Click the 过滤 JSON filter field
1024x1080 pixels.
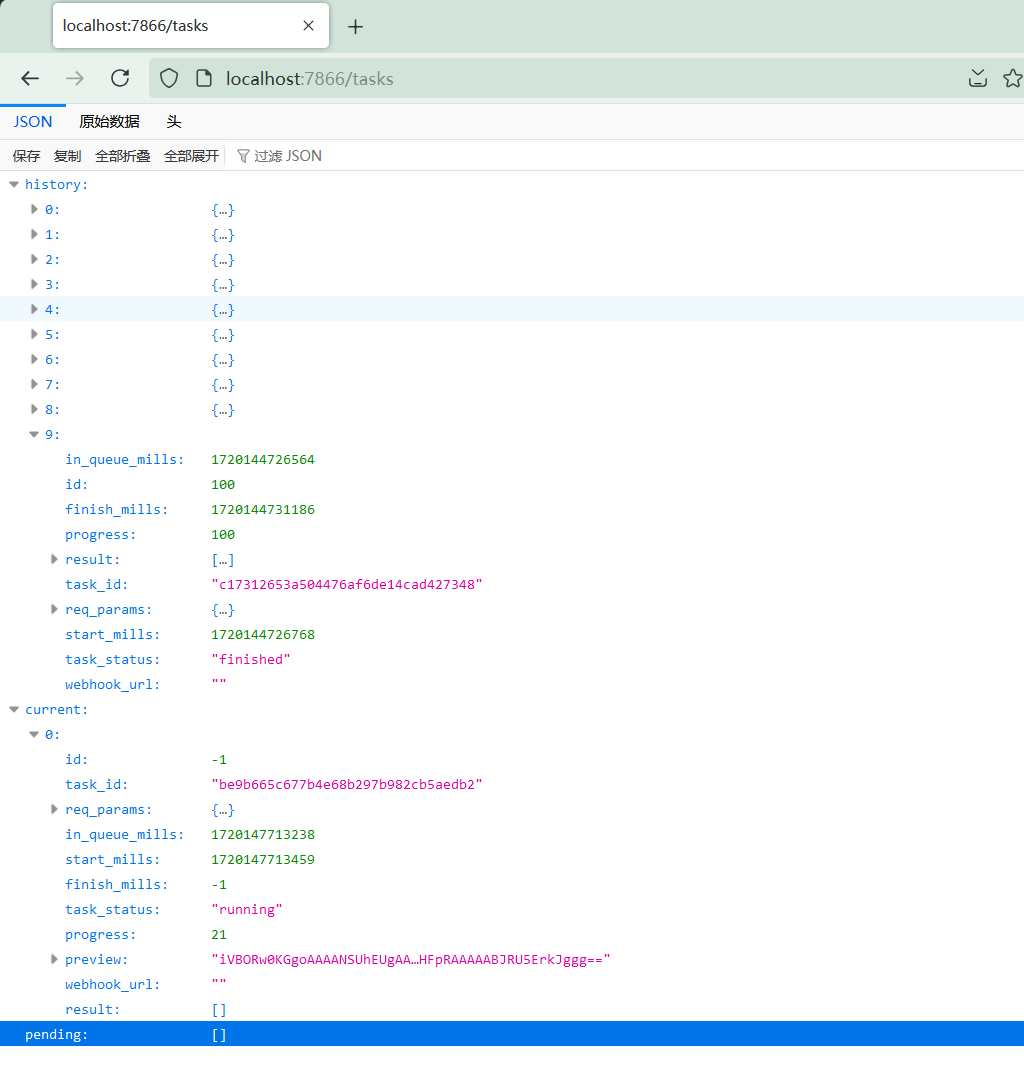coord(287,156)
